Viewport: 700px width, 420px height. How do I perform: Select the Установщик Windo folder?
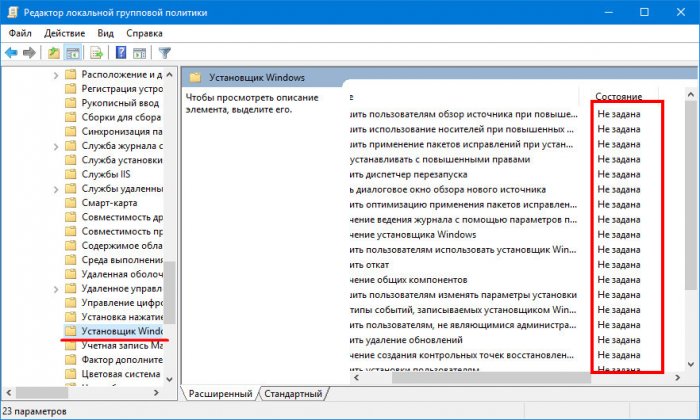pyautogui.click(x=114, y=331)
